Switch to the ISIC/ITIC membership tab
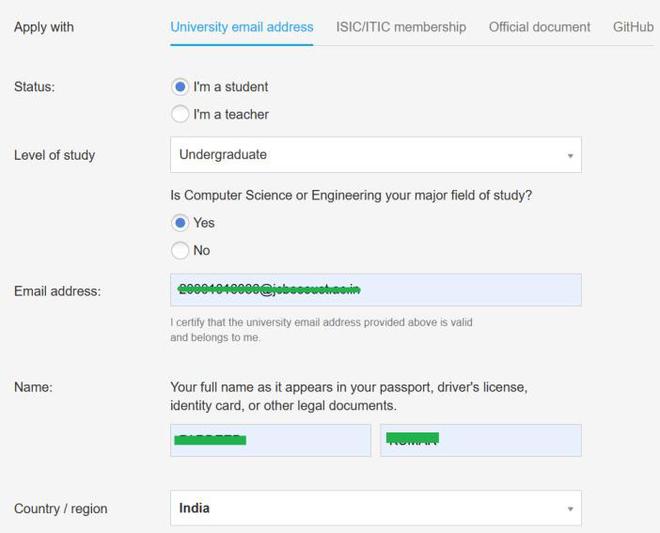Image resolution: width=660 pixels, height=533 pixels. 400,27
